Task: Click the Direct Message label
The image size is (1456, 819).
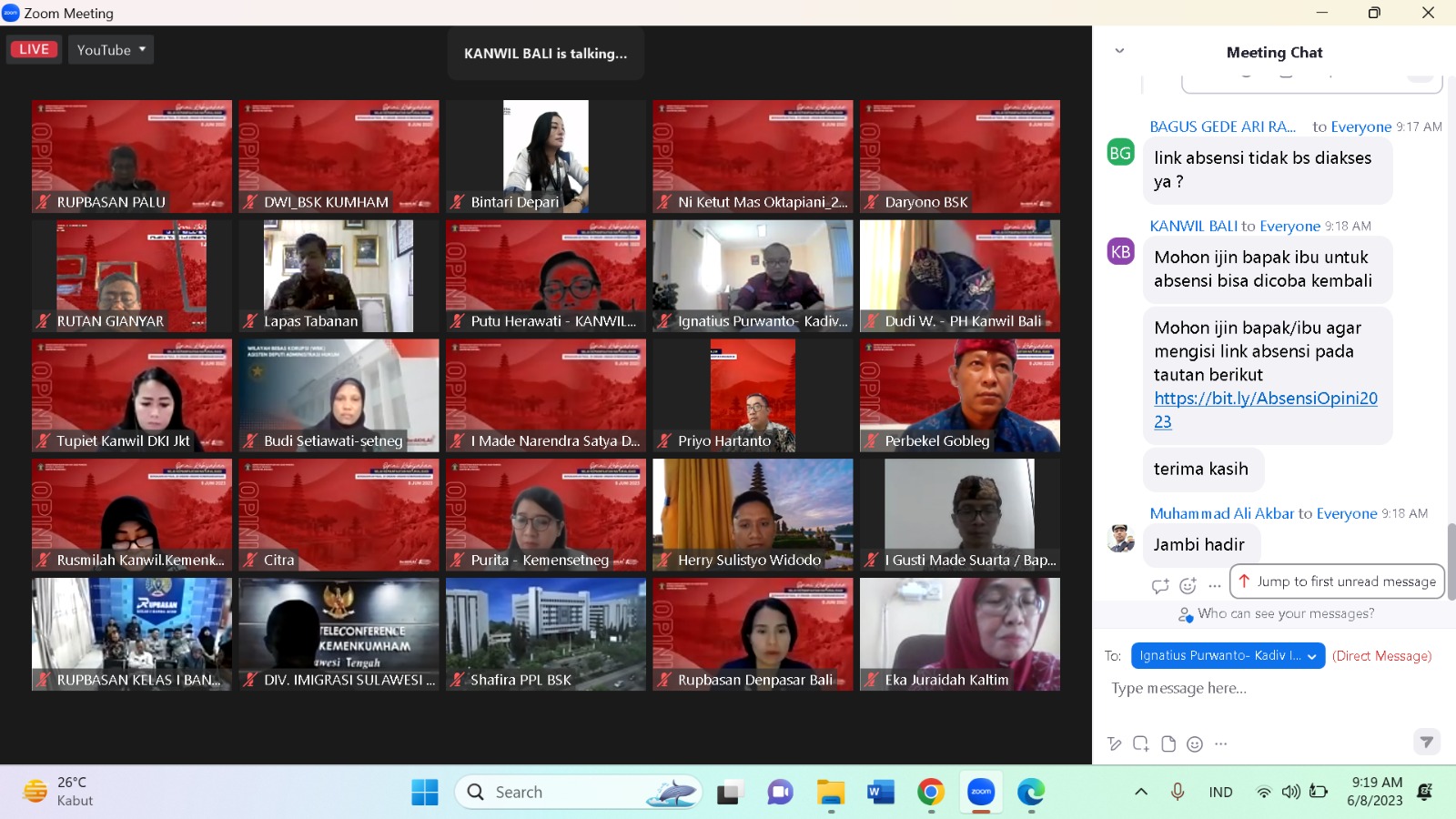Action: point(1381,656)
